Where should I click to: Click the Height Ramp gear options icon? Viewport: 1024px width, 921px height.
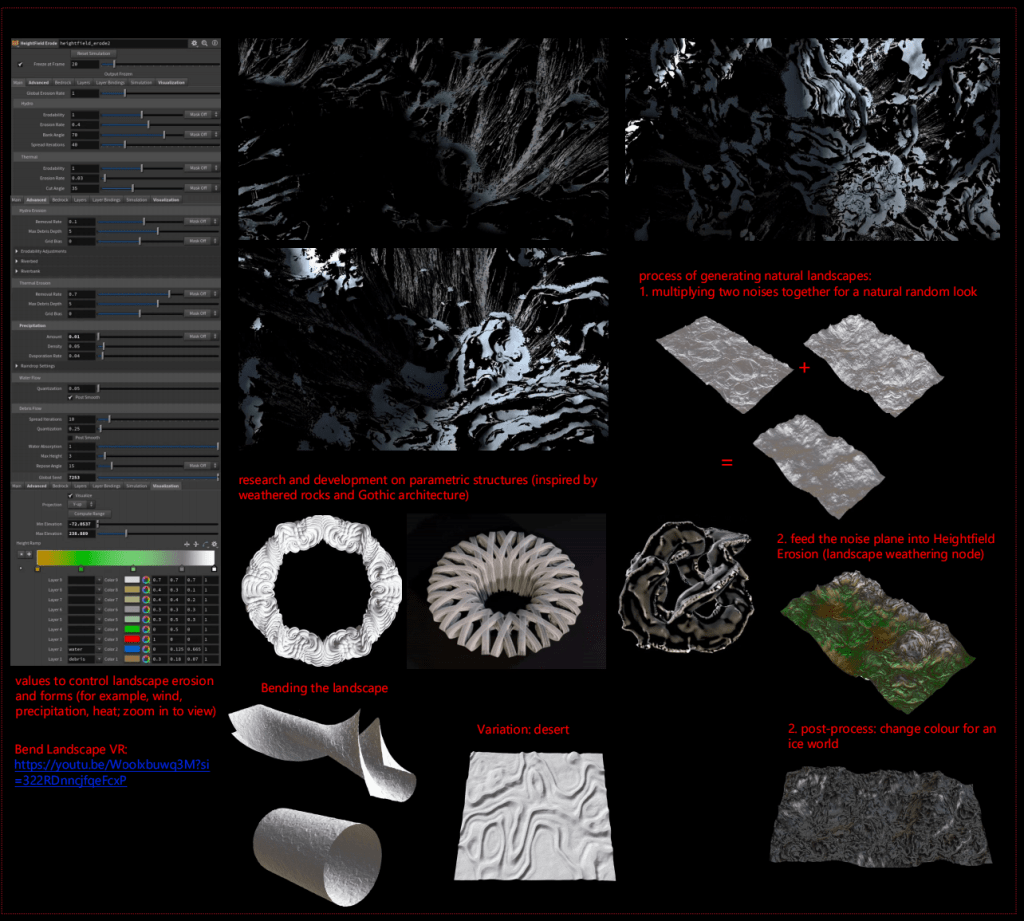(x=214, y=543)
